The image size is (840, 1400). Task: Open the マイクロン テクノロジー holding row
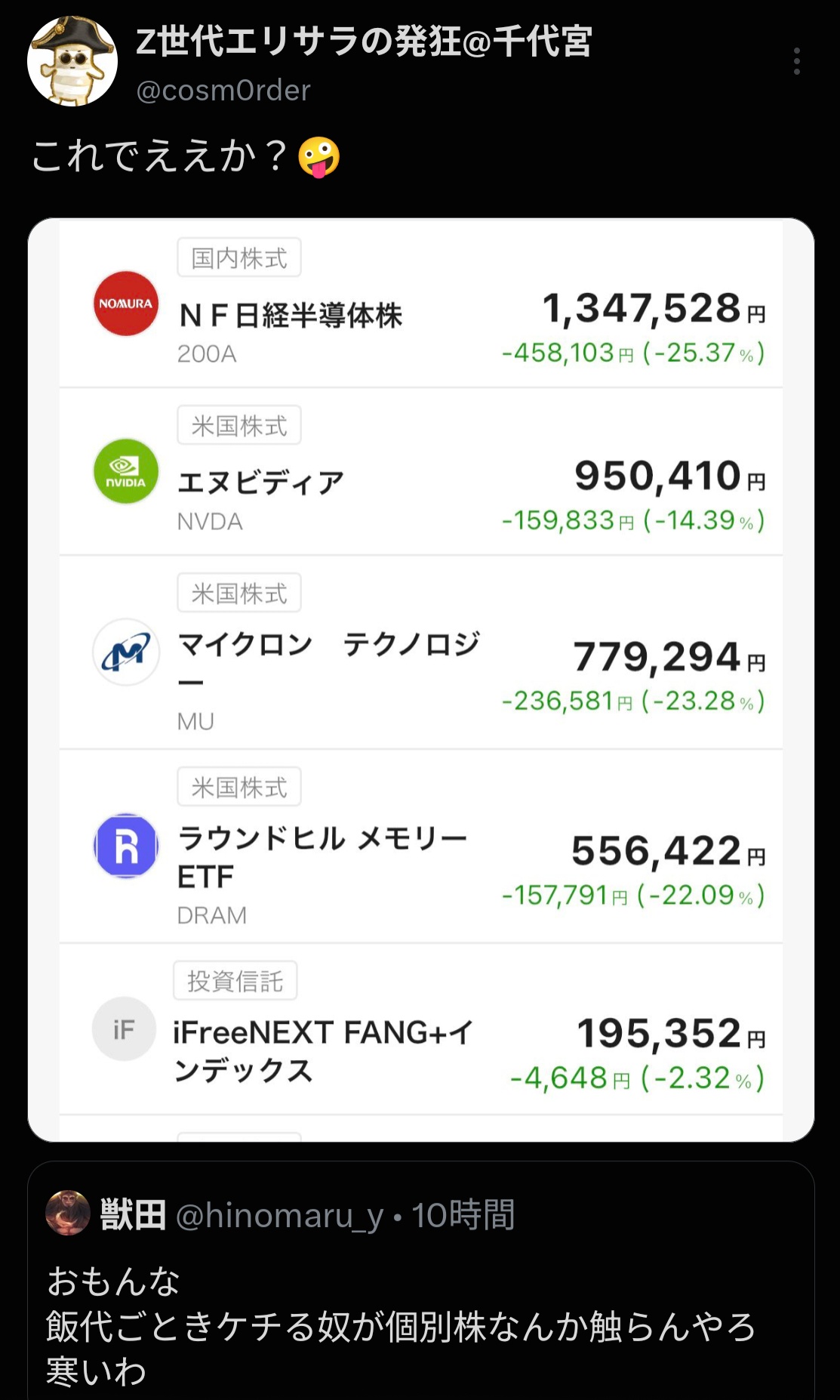point(420,652)
